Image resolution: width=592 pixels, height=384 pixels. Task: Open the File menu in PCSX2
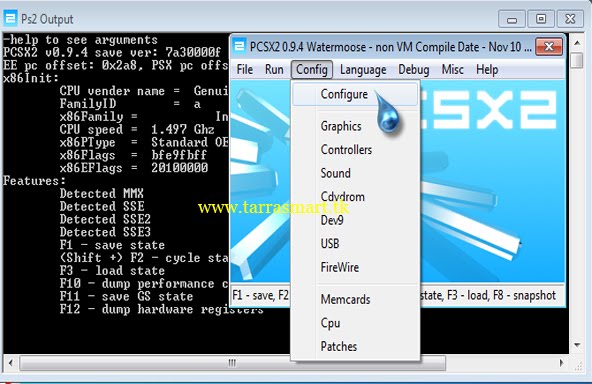[x=245, y=69]
